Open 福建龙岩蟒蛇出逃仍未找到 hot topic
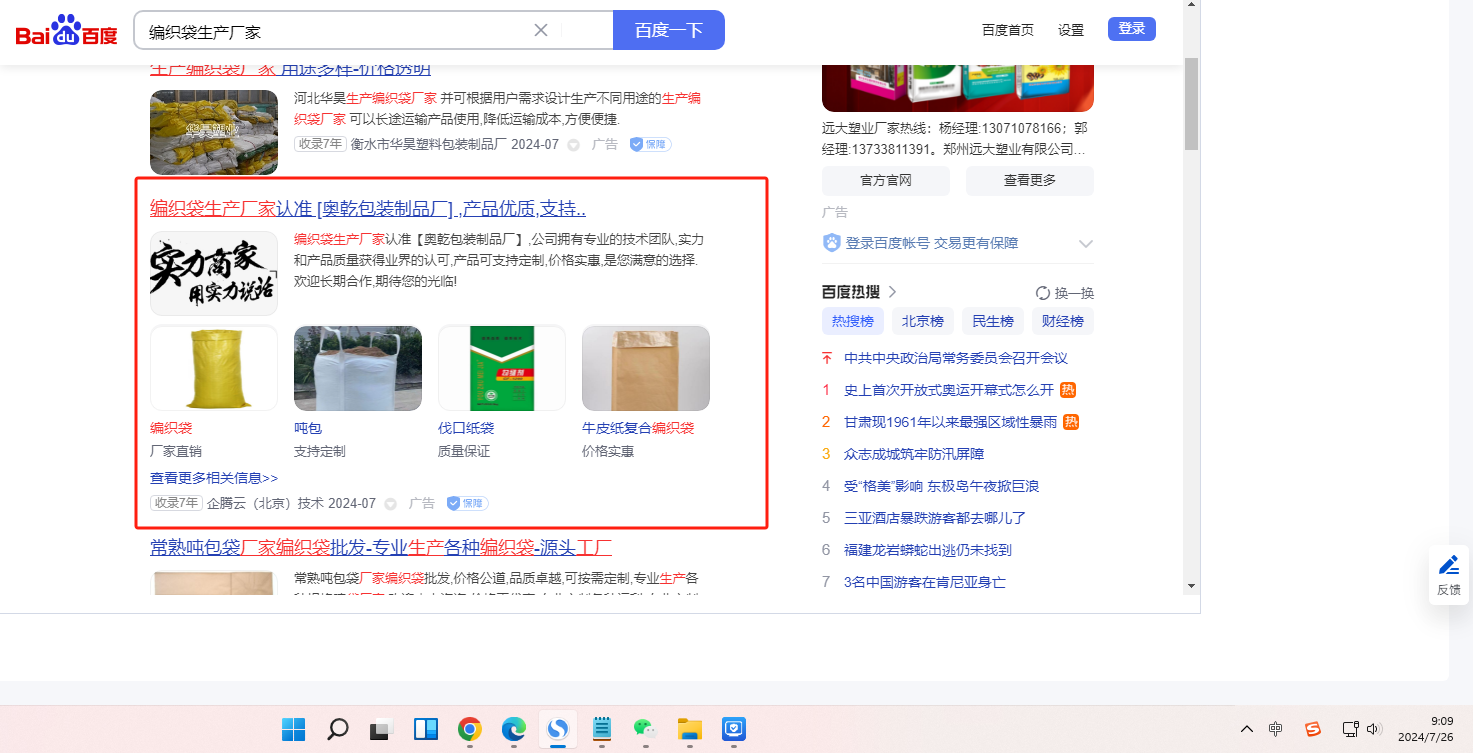1473x753 pixels. (x=928, y=550)
